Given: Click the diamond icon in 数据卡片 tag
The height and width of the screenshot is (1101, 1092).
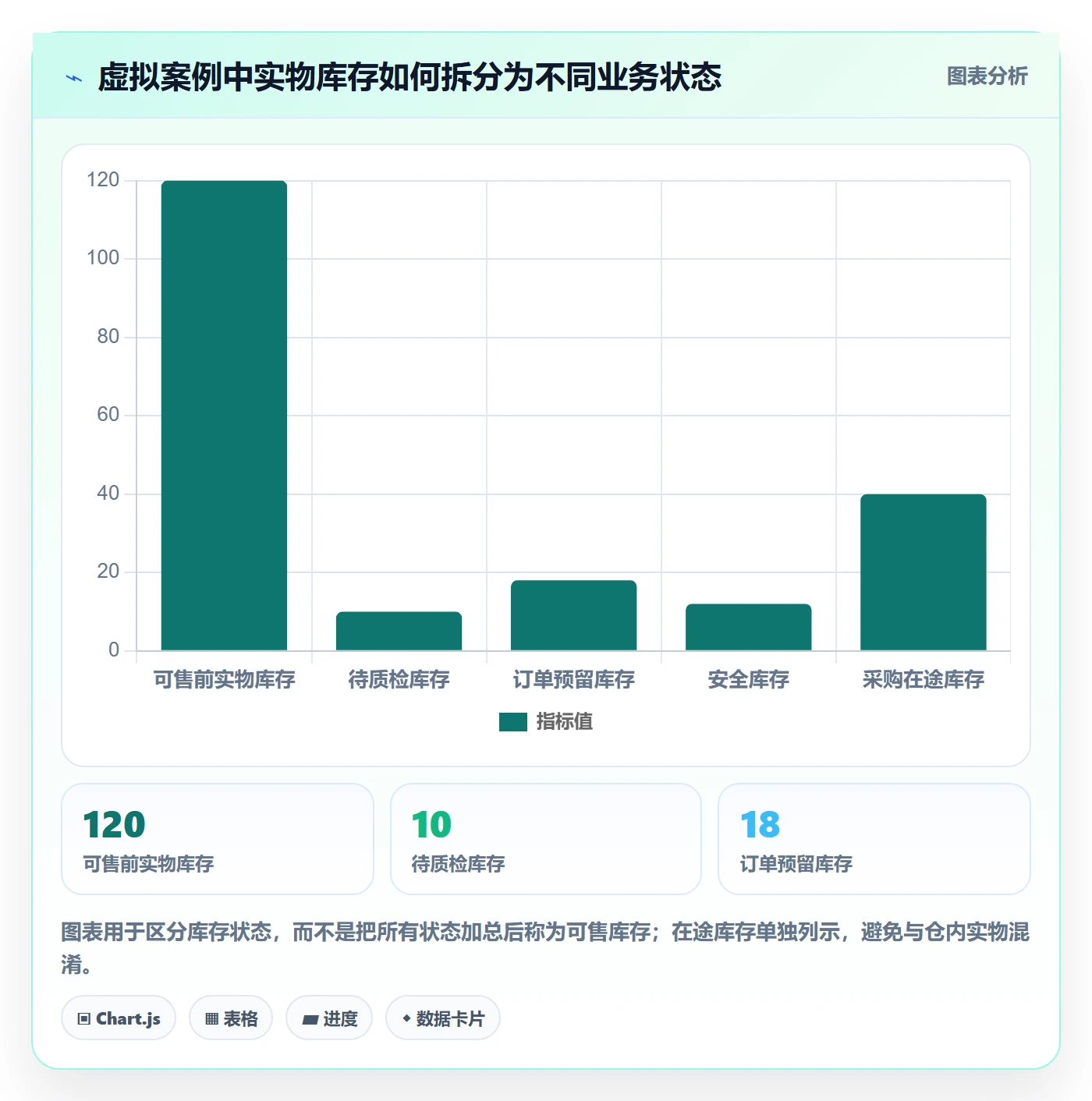Looking at the screenshot, I should (x=406, y=1018).
